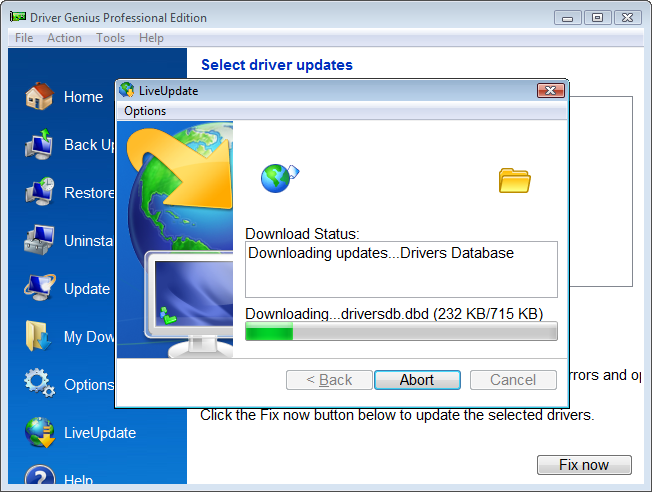Close the LiveUpdate dialog
The image size is (652, 492).
[551, 90]
